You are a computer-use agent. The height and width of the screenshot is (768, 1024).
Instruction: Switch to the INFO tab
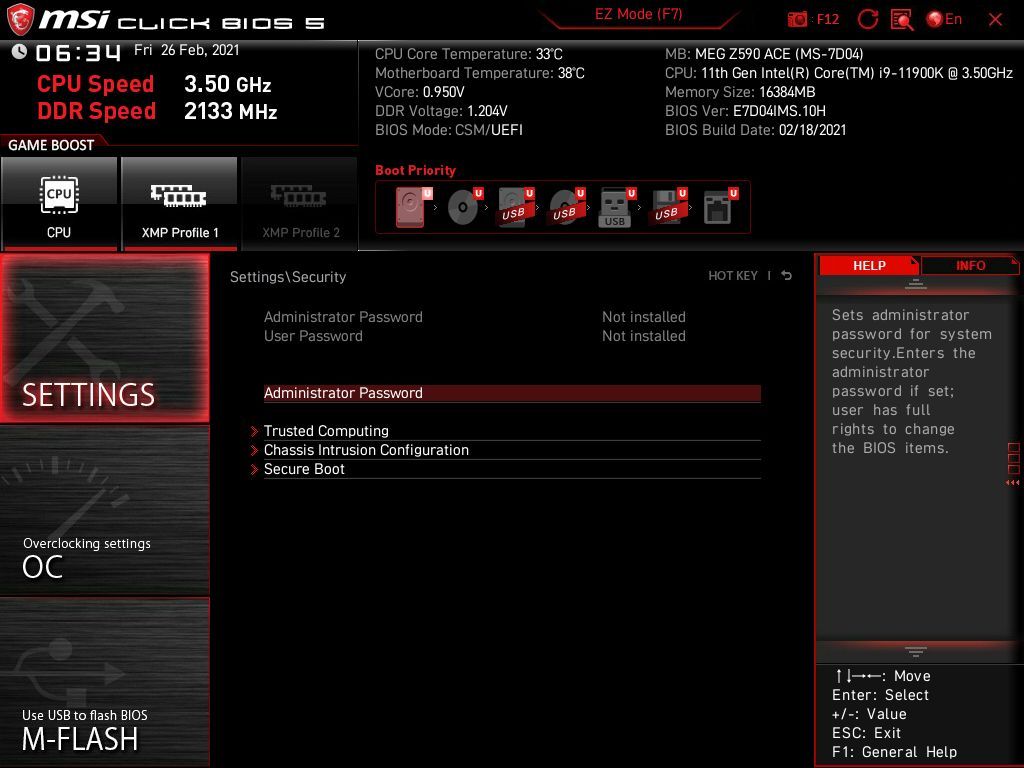pos(970,266)
